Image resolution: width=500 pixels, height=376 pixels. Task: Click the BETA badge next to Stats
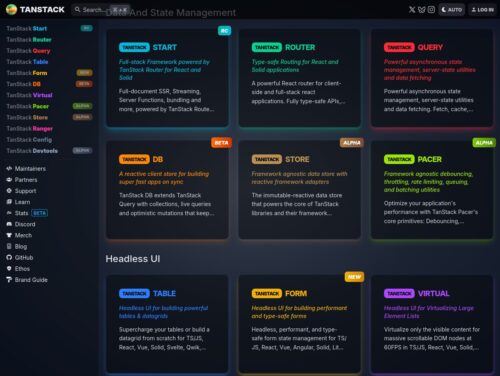(39, 213)
